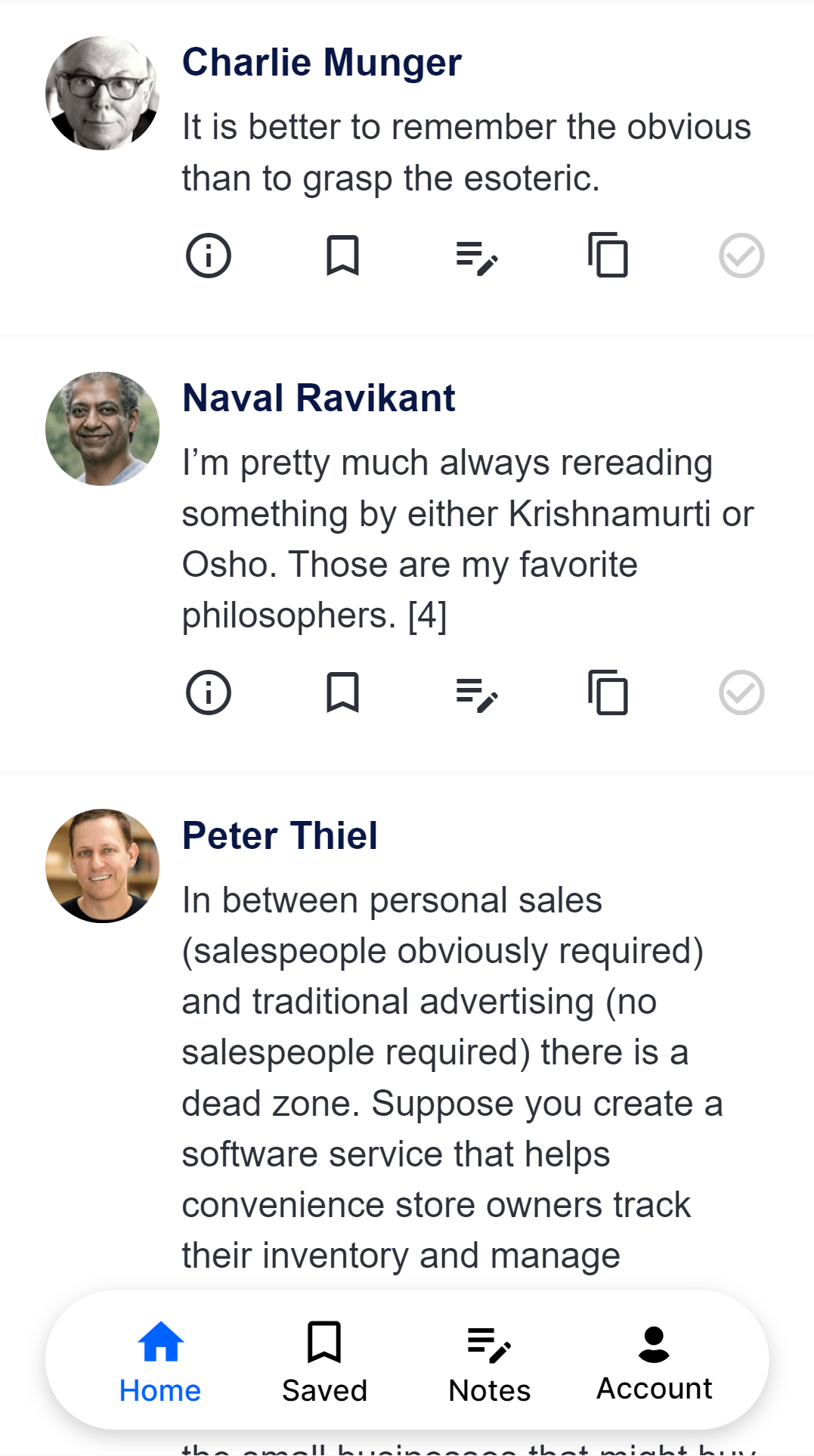The width and height of the screenshot is (814, 1456).
Task: Select the Peter Thiel author name
Action: point(280,836)
